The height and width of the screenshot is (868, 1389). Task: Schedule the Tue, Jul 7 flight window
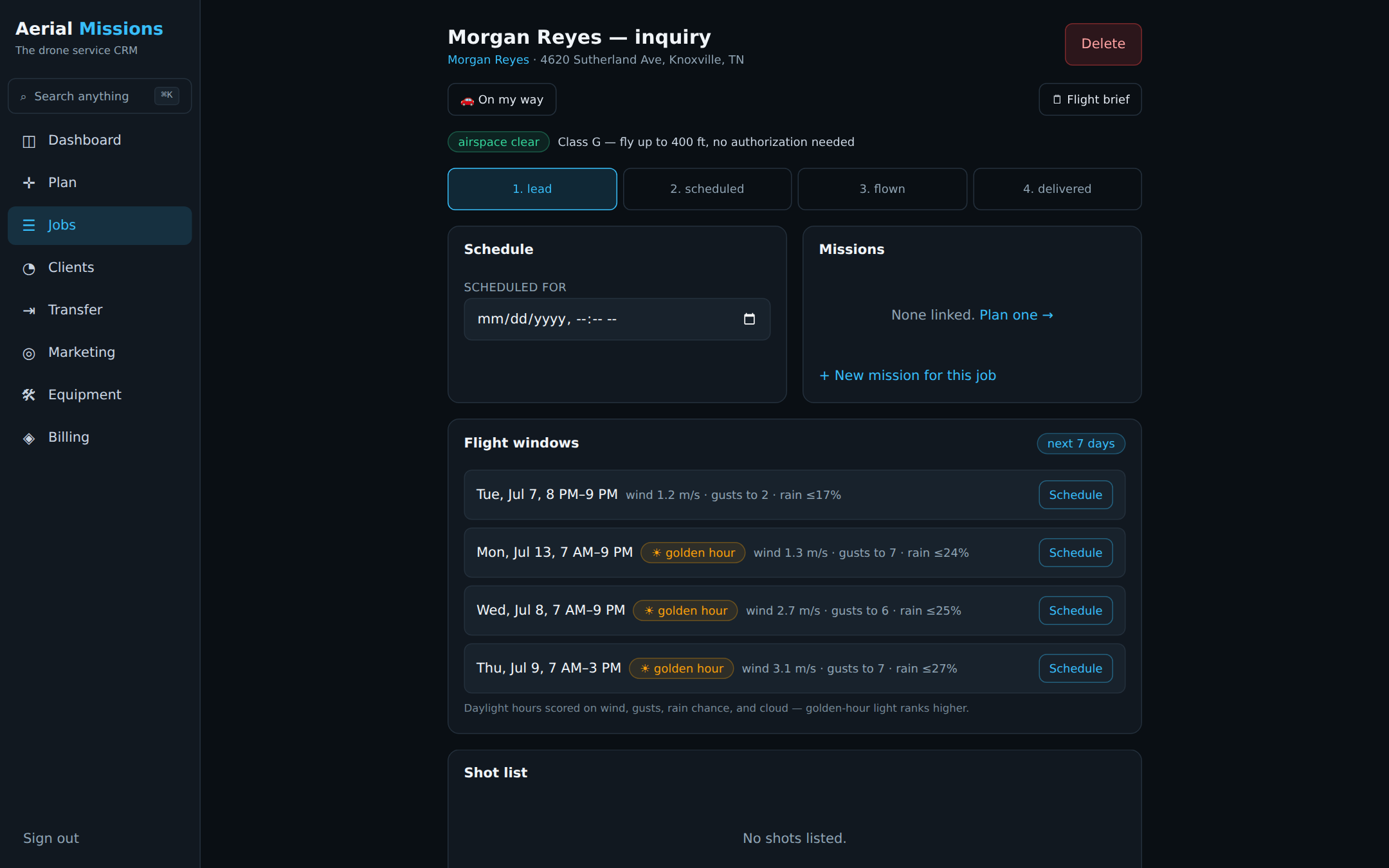coord(1075,495)
